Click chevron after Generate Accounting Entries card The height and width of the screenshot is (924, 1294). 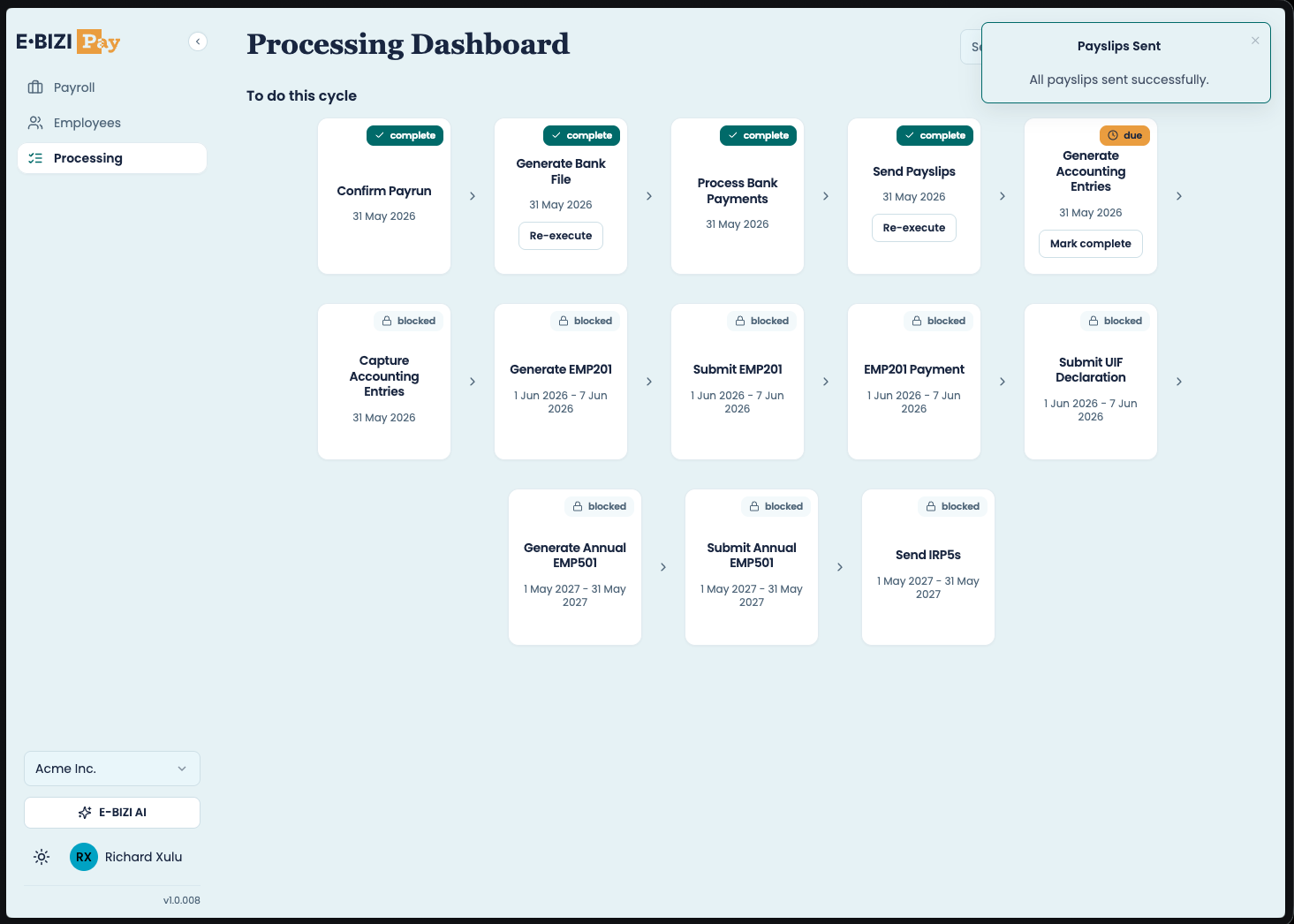pos(1179,196)
